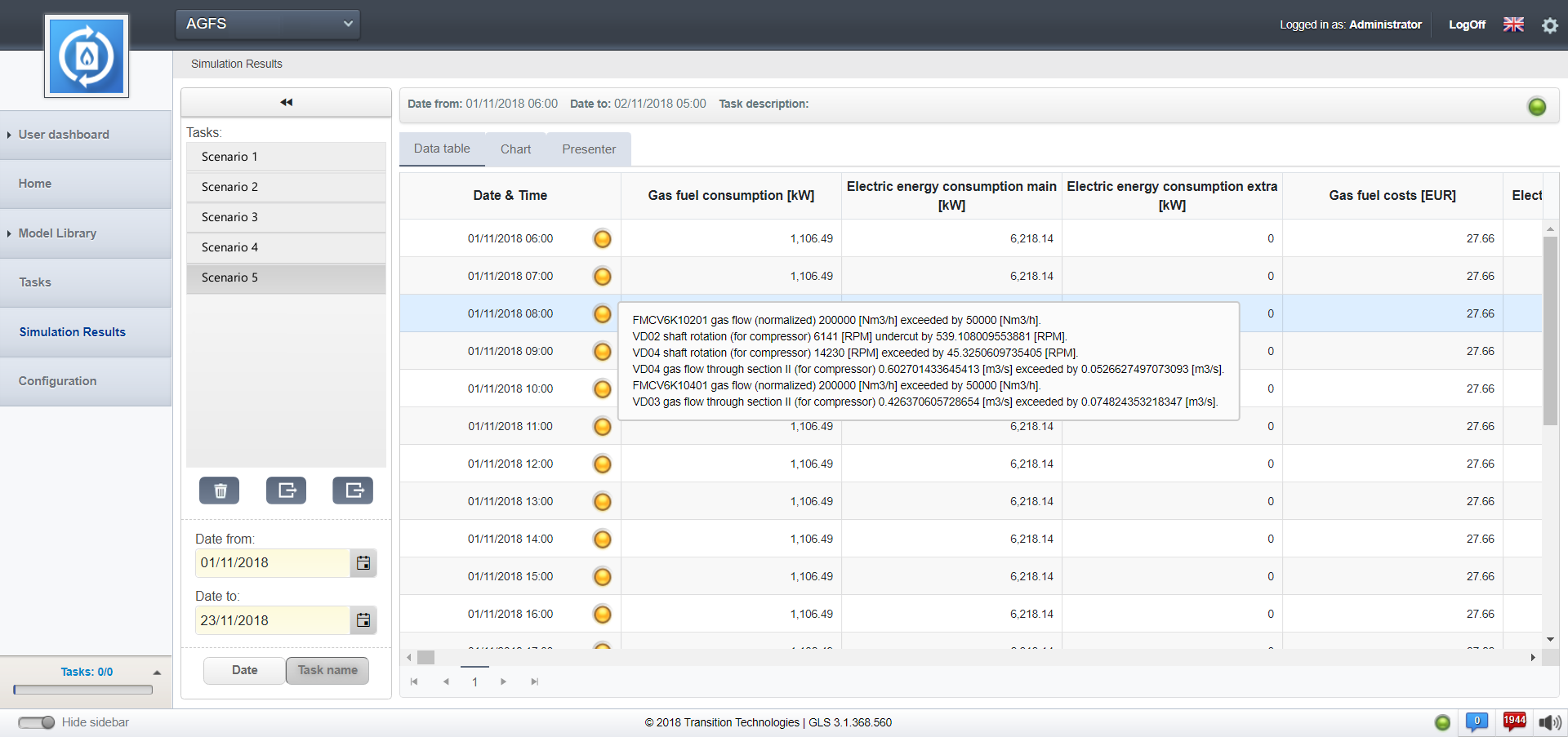Select the Date sort toggle button

(x=244, y=670)
